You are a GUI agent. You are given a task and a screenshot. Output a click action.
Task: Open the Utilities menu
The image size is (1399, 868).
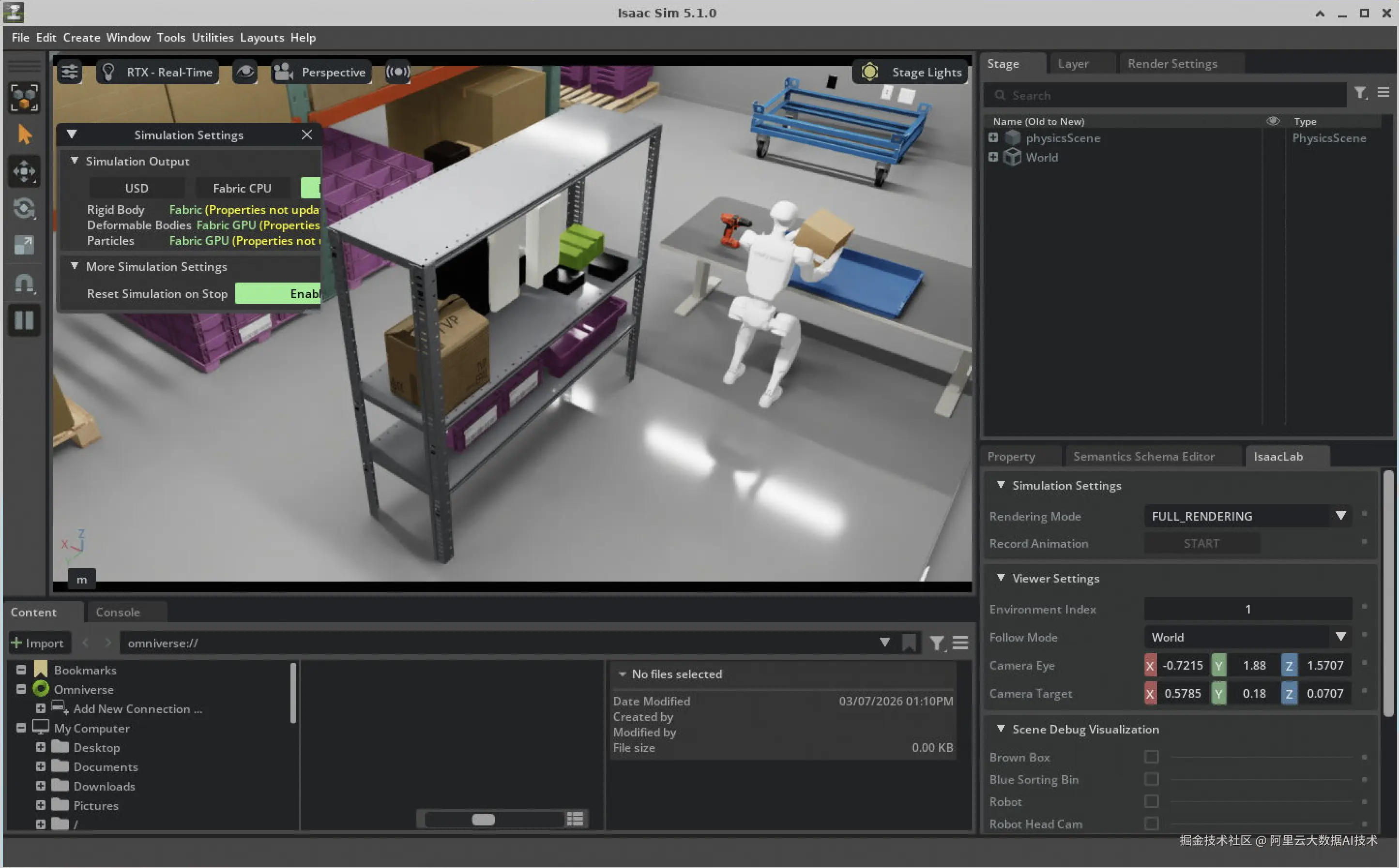click(213, 37)
